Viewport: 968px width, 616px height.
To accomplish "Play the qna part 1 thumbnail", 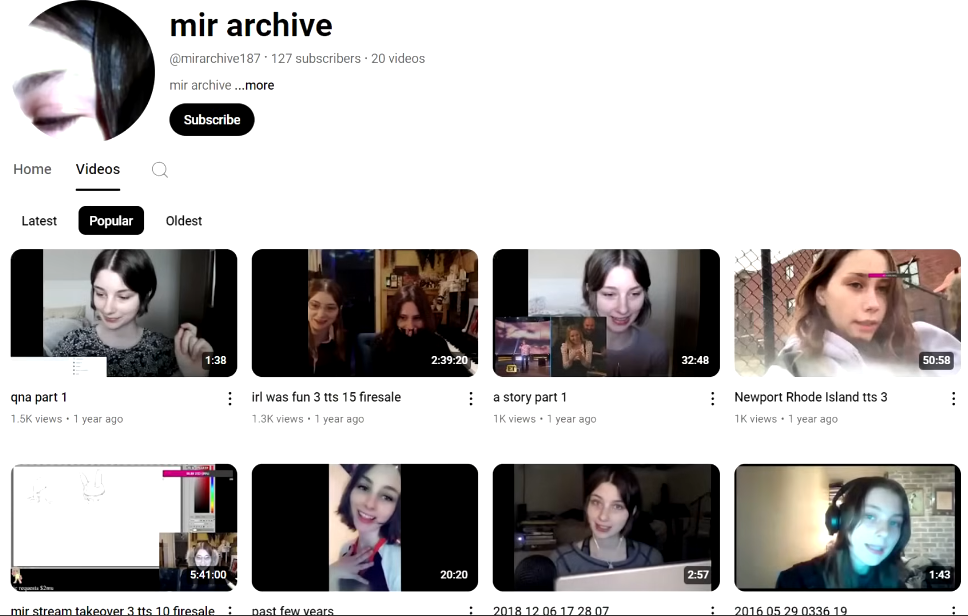I will 124,313.
